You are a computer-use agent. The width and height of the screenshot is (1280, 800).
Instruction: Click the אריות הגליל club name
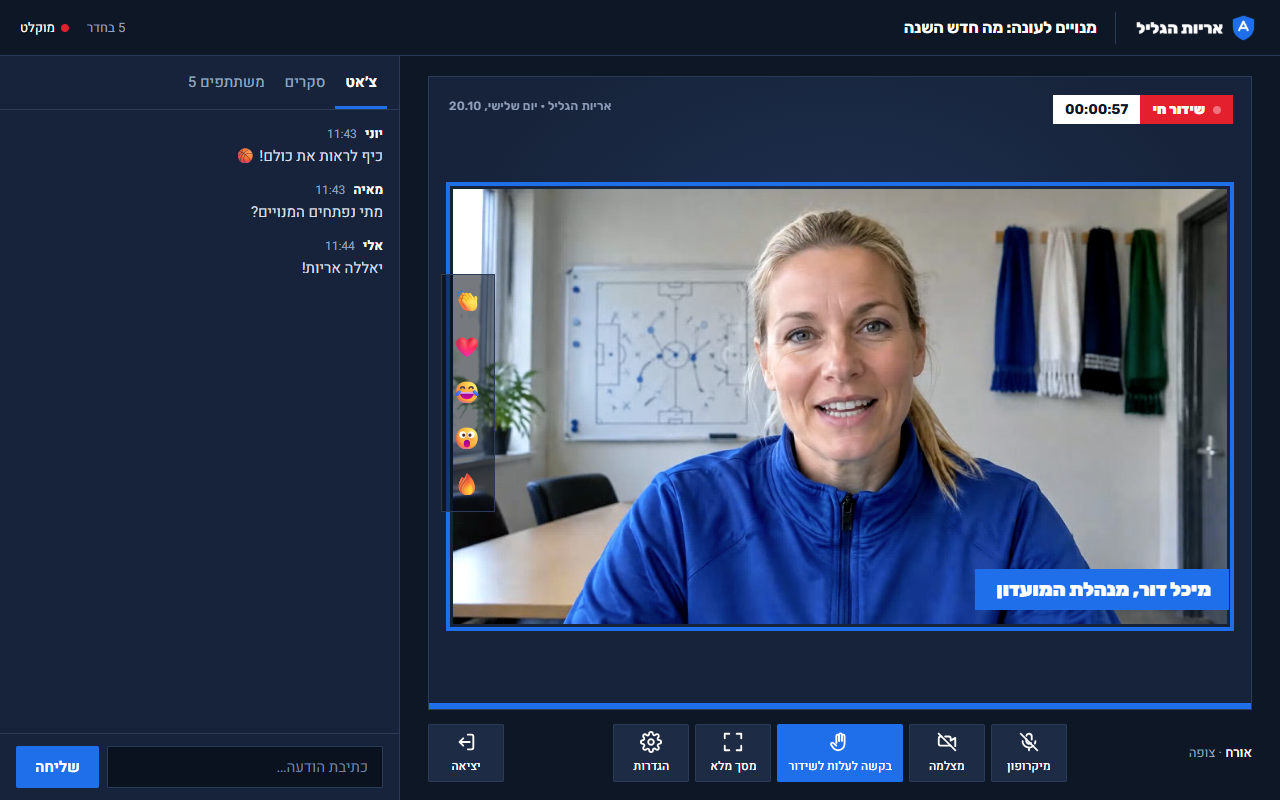1179,28
